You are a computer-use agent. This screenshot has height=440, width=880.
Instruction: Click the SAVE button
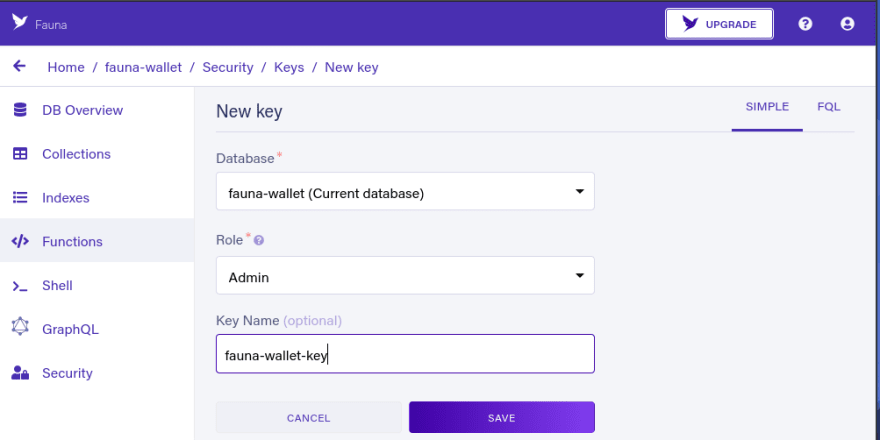click(502, 418)
